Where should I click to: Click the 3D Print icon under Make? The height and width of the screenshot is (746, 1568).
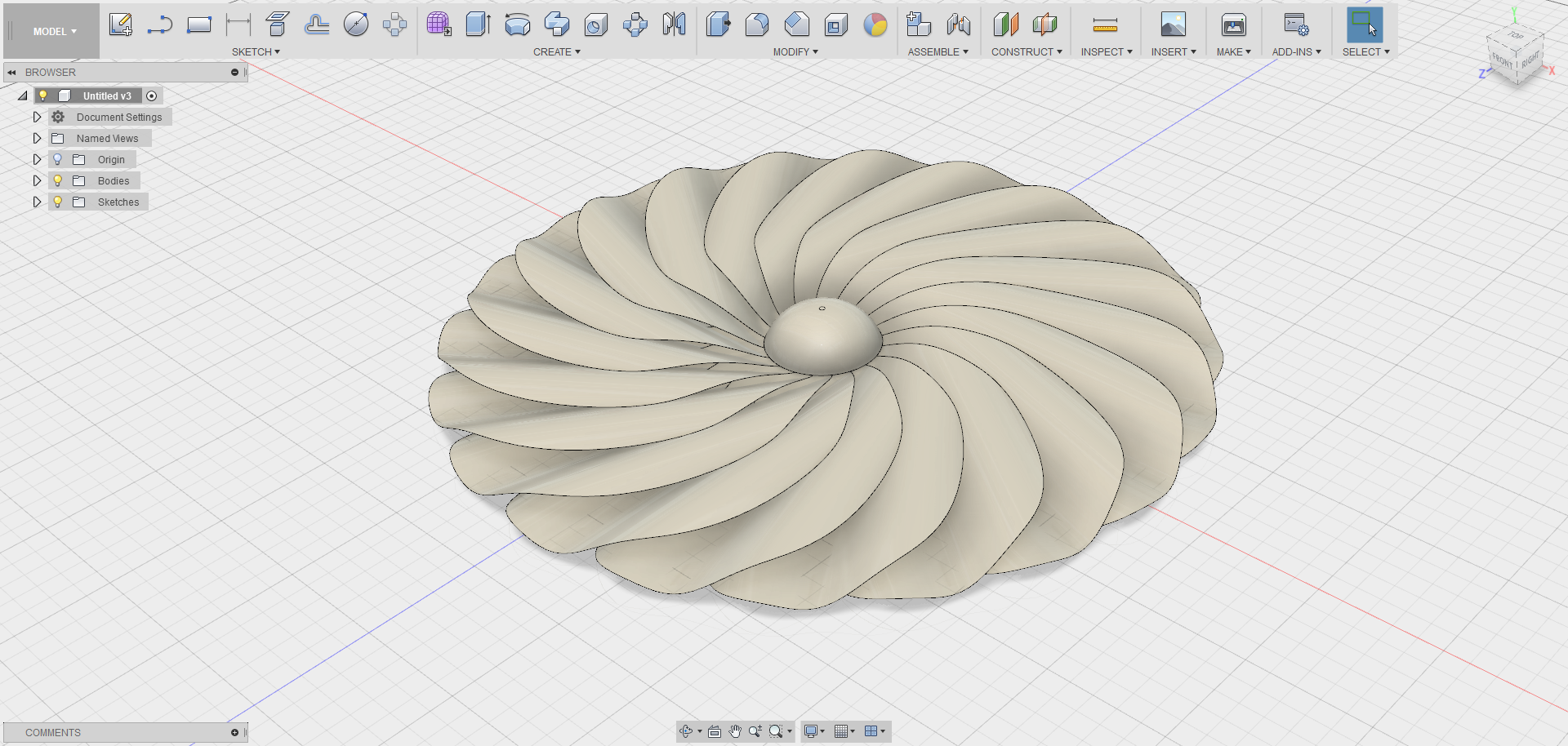coord(1233,24)
